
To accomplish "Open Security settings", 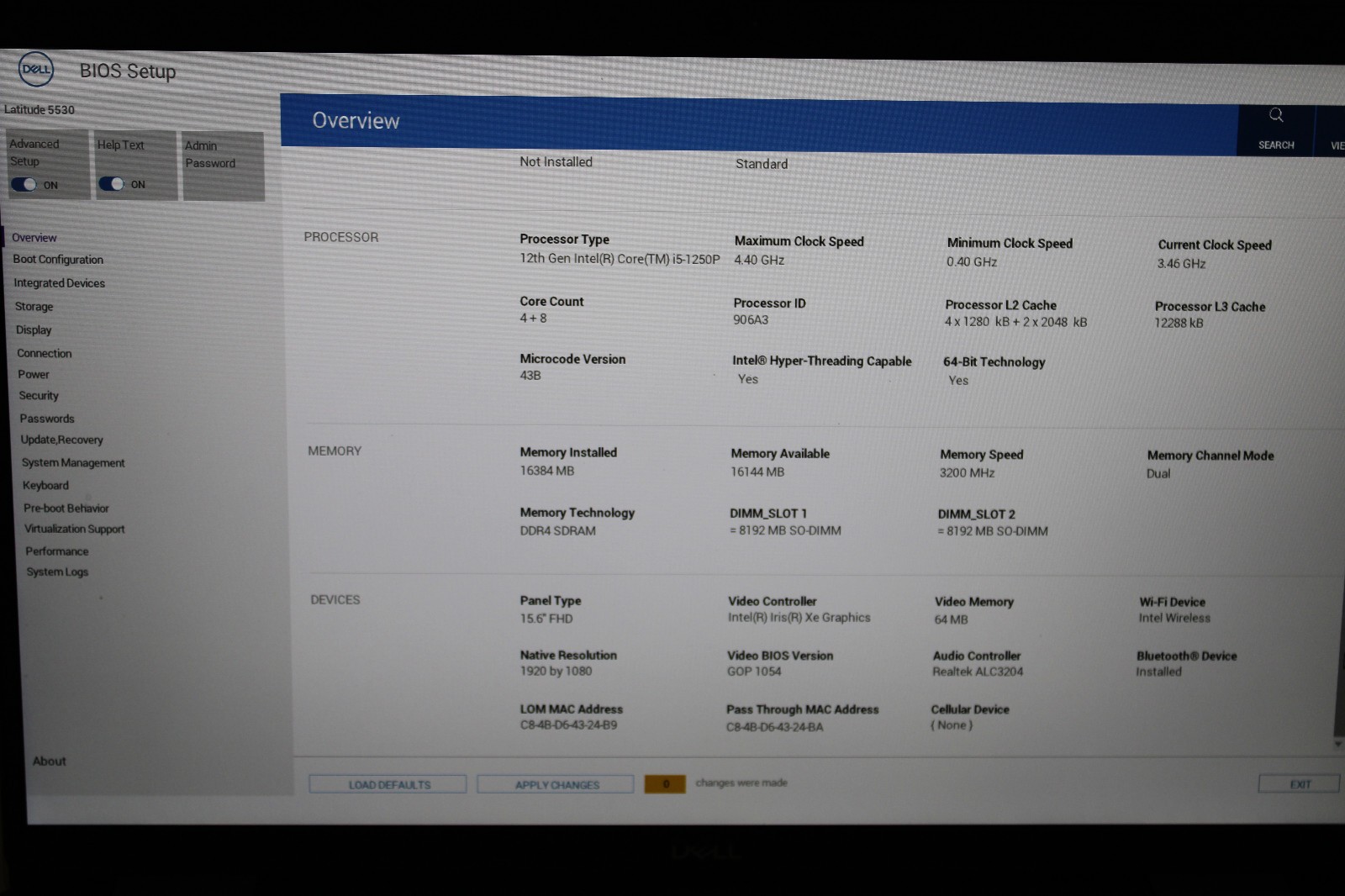I will tap(39, 396).
